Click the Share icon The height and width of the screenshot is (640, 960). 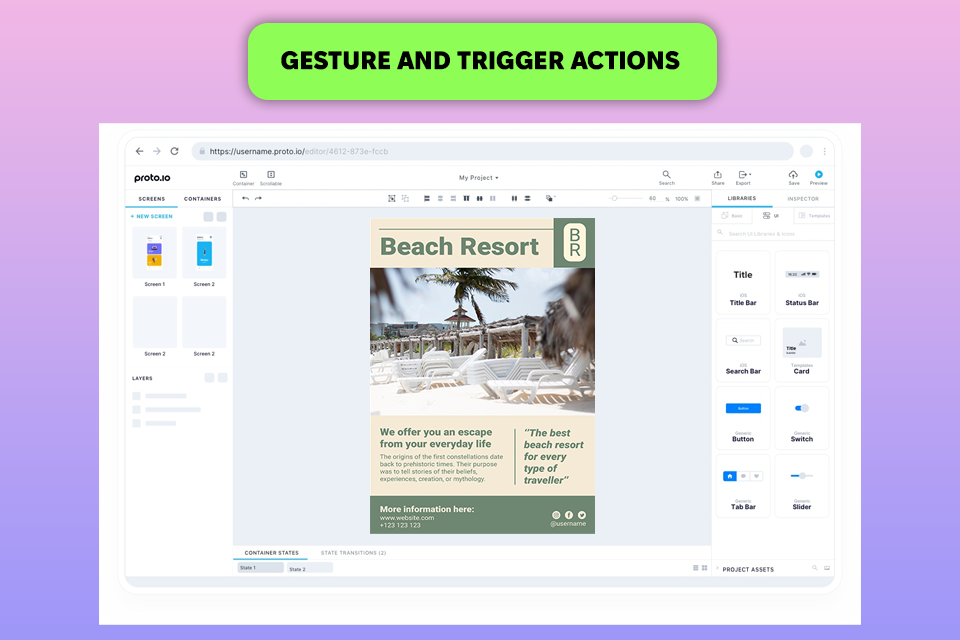click(718, 178)
